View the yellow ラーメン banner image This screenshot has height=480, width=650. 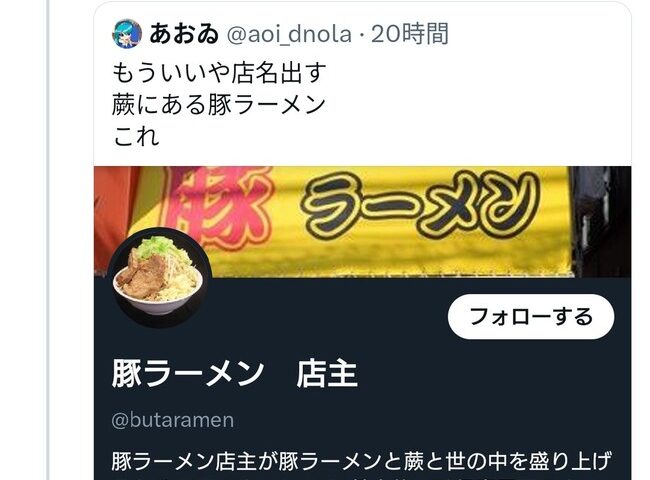pyautogui.click(x=363, y=222)
